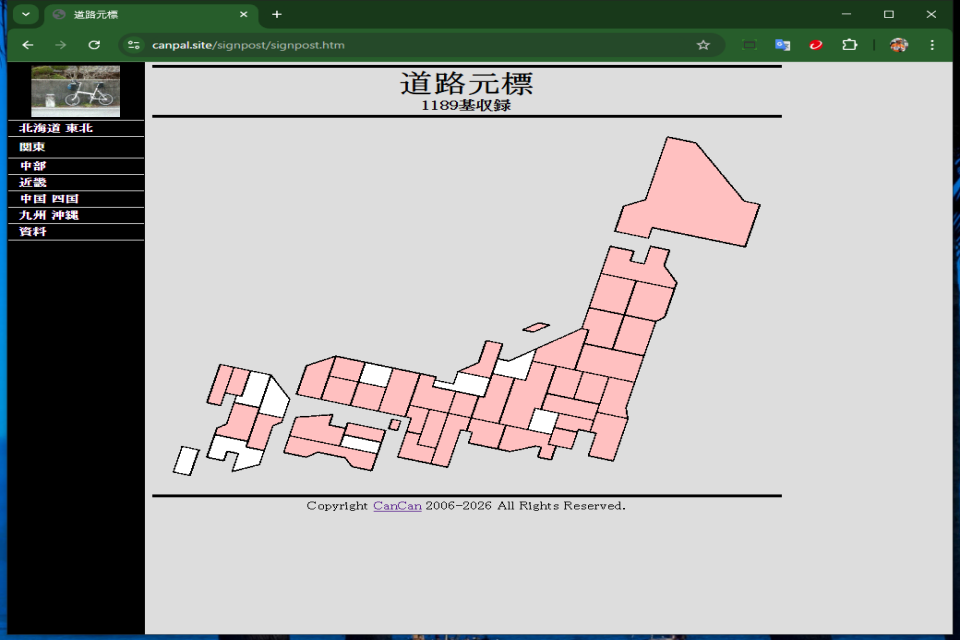Open 北海道 東北 in the sidebar
The width and height of the screenshot is (960, 640).
tap(56, 128)
